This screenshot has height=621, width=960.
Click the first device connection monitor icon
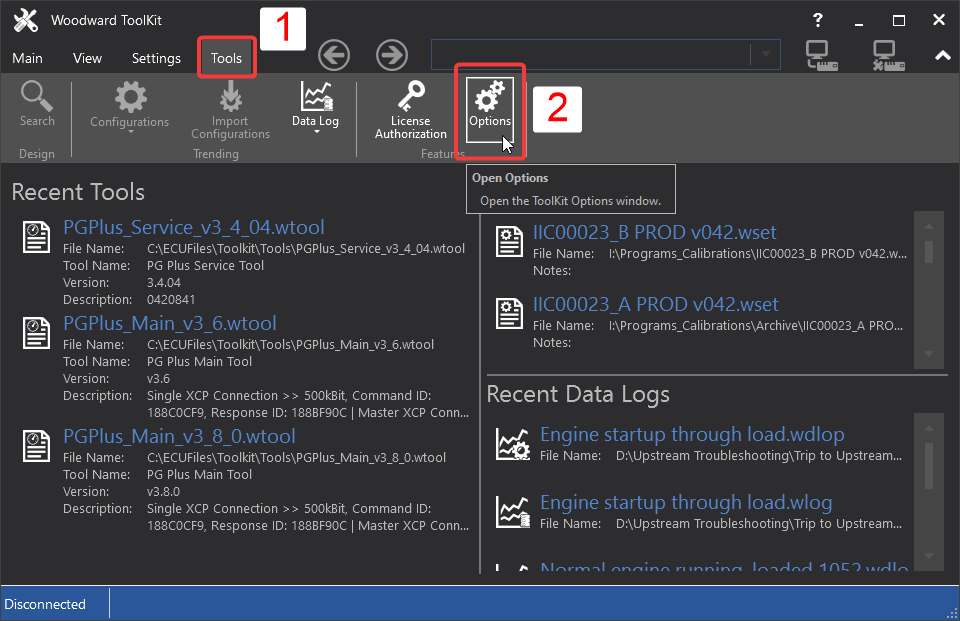[820, 55]
